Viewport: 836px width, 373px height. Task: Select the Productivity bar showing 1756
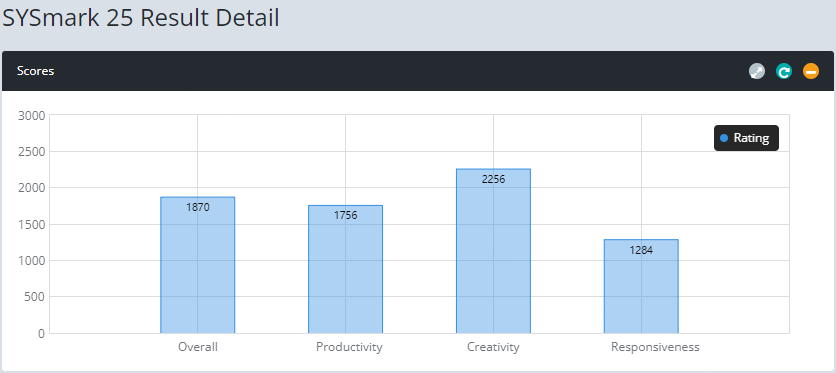click(x=345, y=269)
